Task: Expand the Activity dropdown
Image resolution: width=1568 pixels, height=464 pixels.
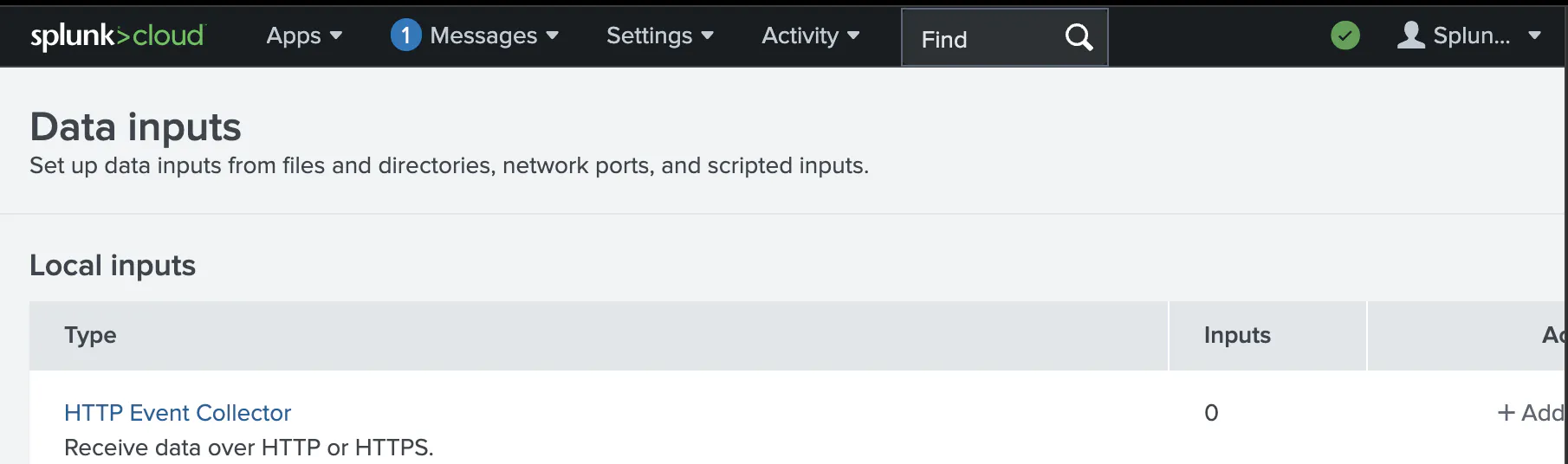Action: [x=810, y=35]
